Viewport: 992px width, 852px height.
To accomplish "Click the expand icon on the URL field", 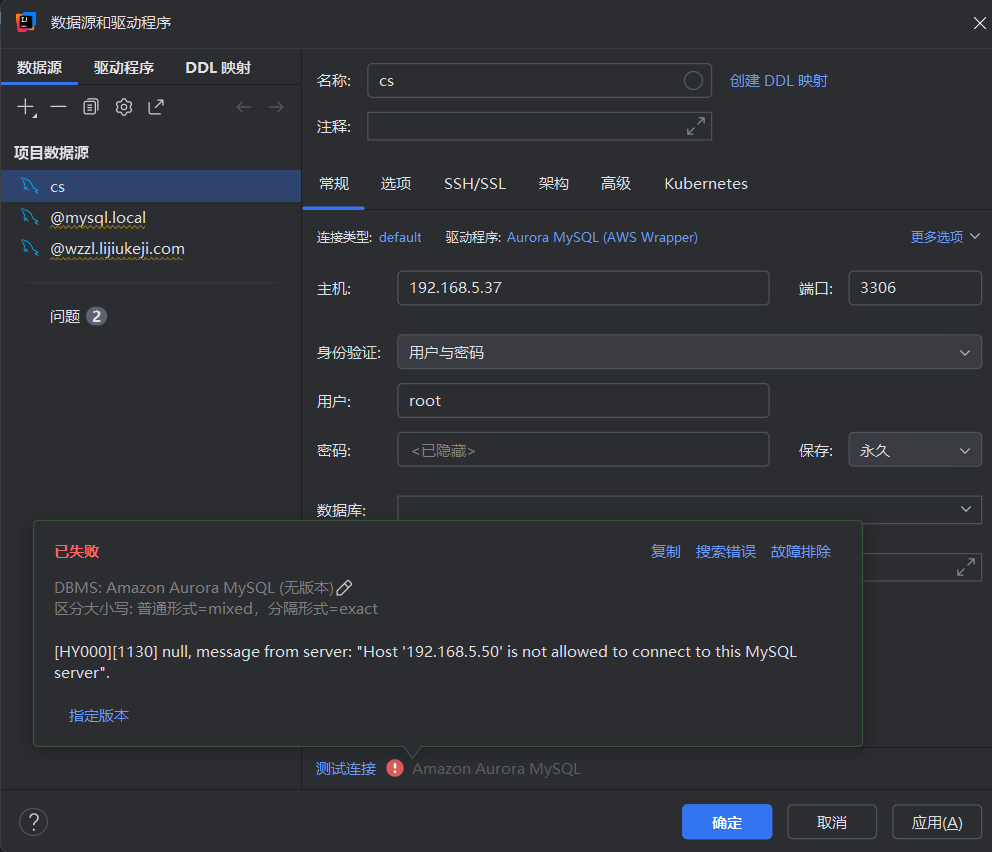I will (965, 567).
